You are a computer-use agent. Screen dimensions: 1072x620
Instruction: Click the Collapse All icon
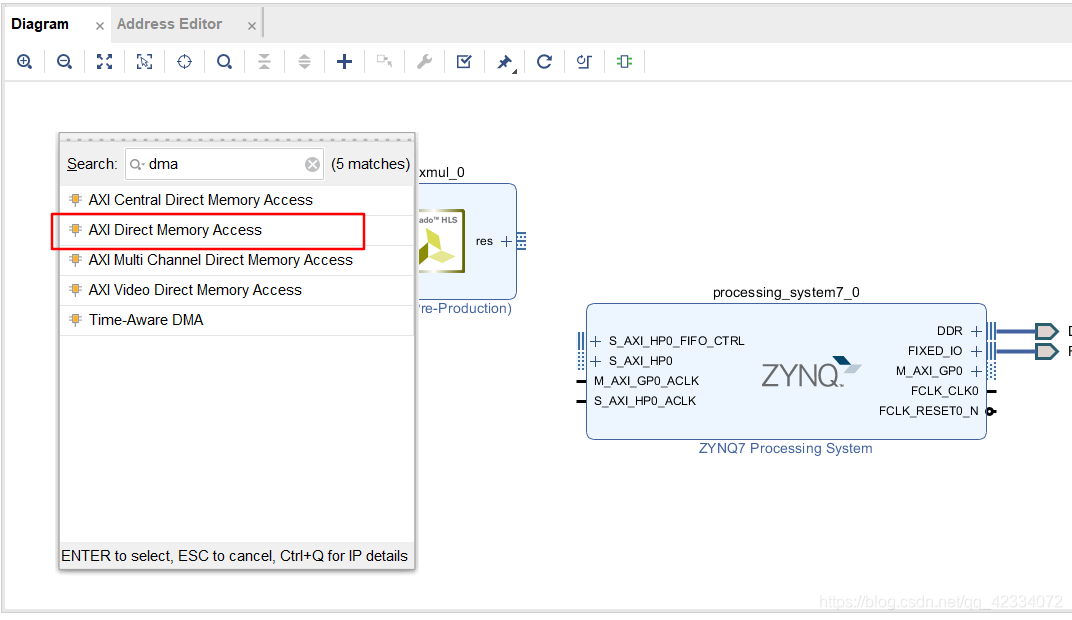click(x=265, y=62)
